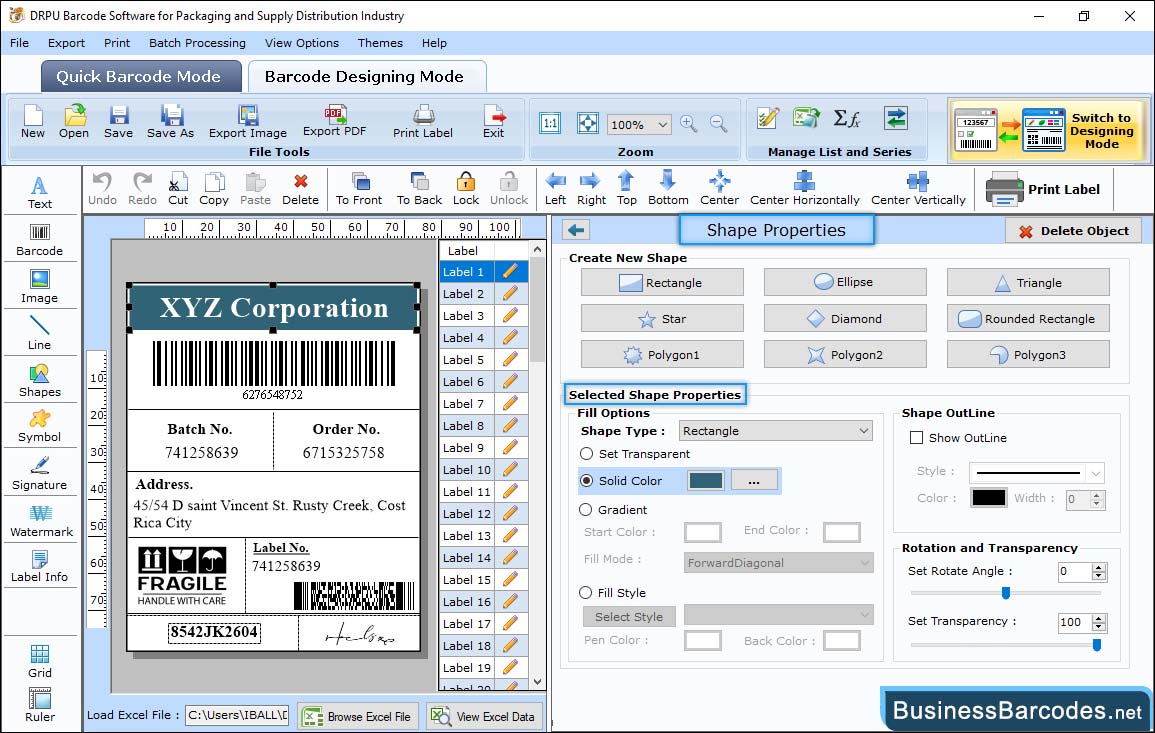Click Export PDF icon
The image size is (1155, 733).
tap(335, 114)
